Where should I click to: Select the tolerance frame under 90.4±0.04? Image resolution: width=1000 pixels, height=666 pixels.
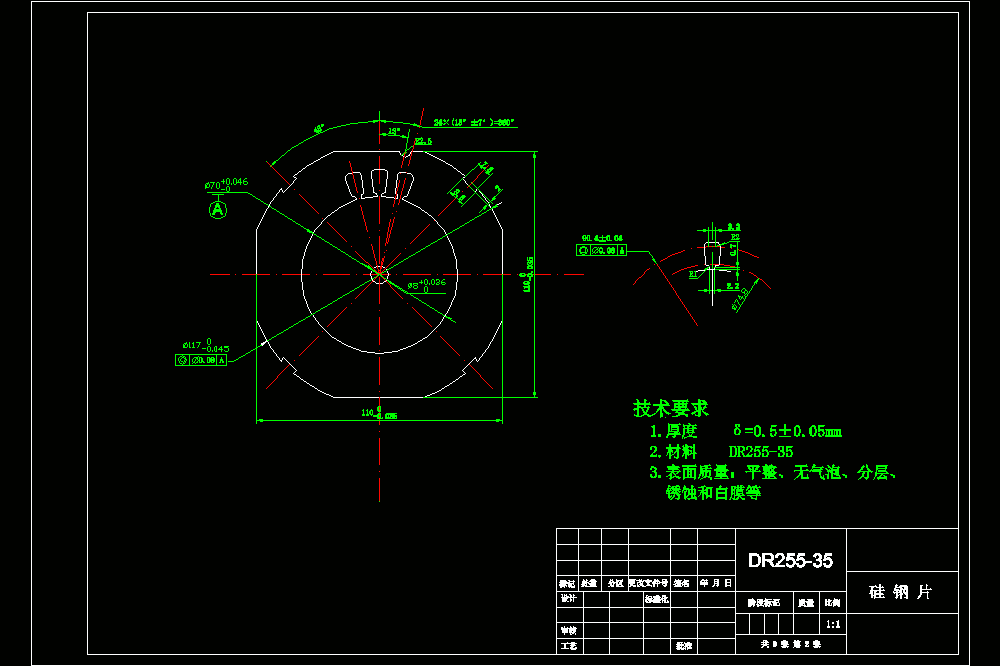pos(601,251)
